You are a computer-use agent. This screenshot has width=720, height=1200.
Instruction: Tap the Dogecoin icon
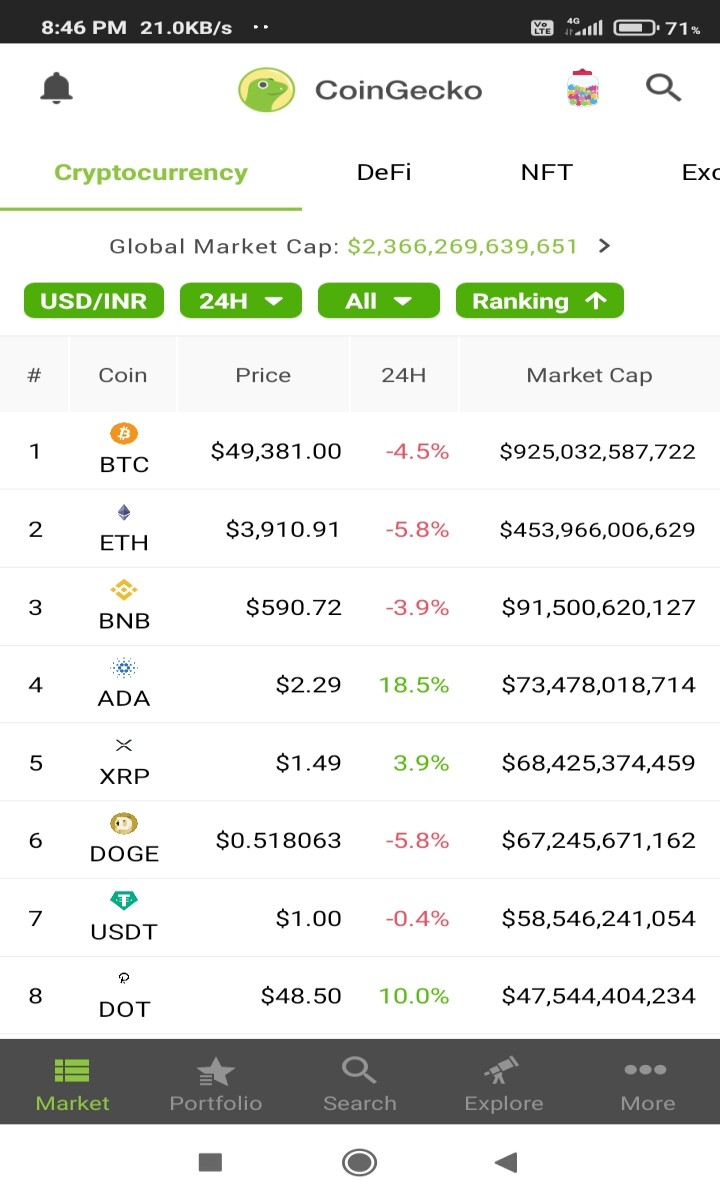coord(124,823)
